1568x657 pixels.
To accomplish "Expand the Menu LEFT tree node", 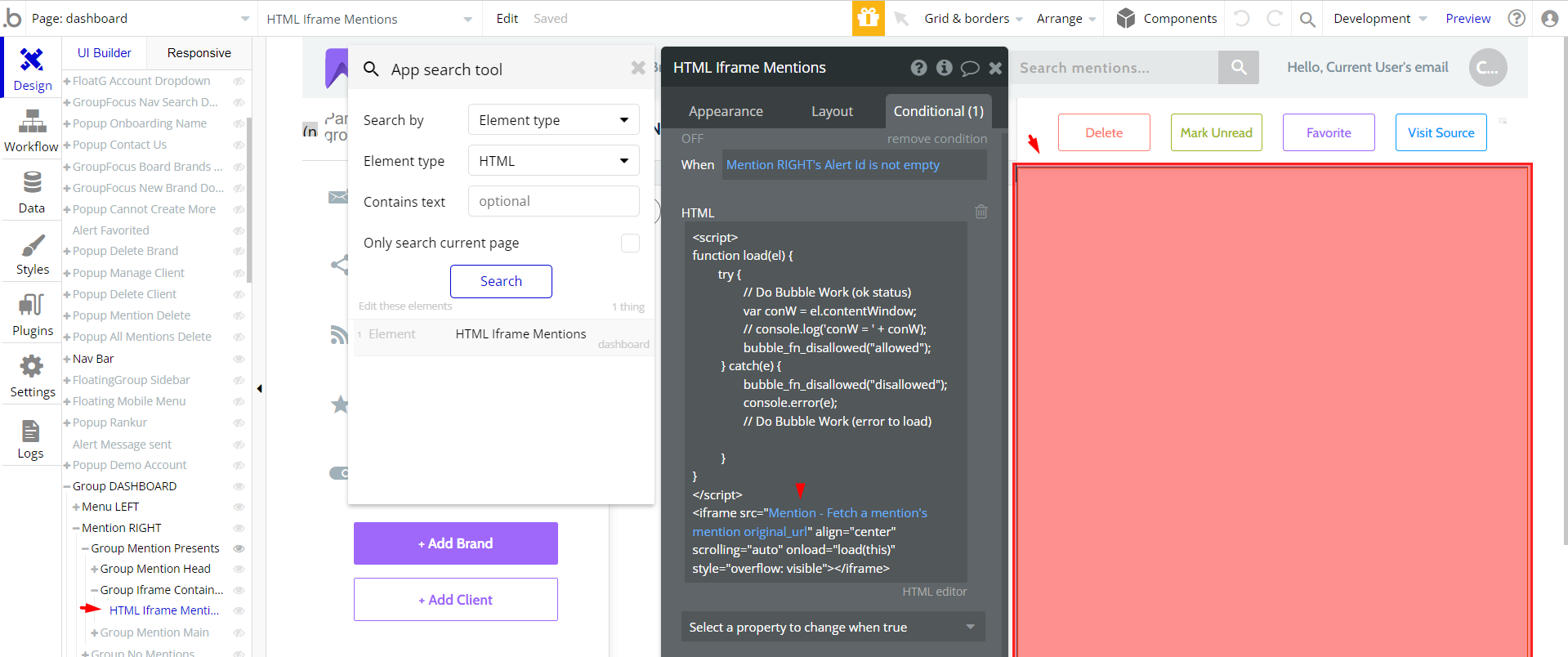I will [76, 507].
